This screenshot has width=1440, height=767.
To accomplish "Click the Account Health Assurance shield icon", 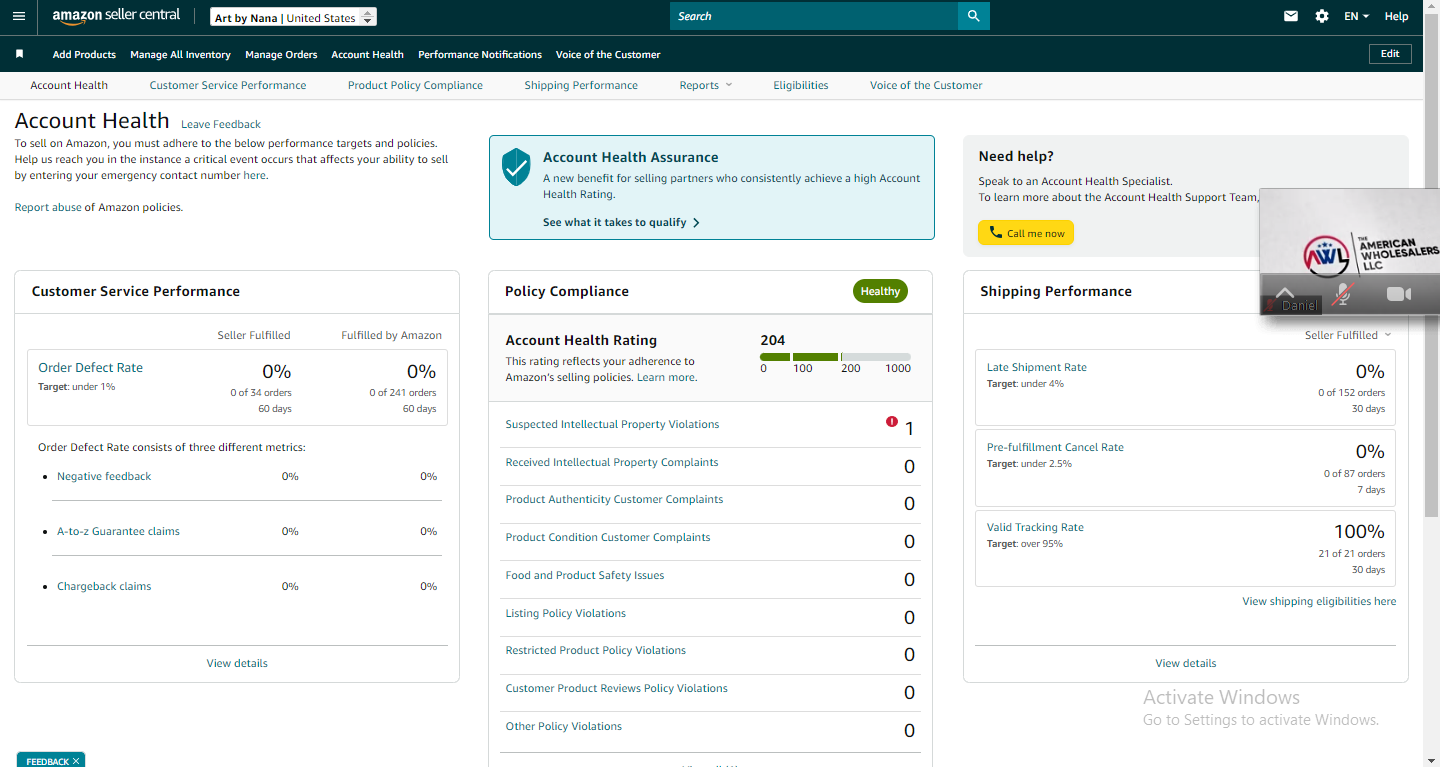I will [x=516, y=167].
